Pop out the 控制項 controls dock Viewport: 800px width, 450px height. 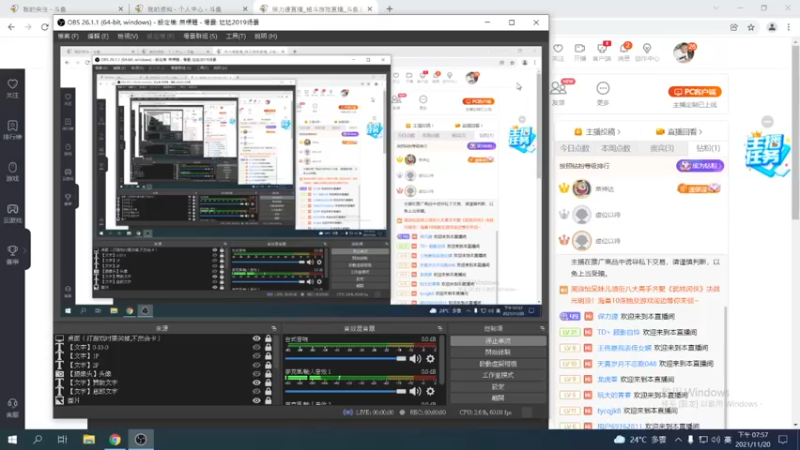[542, 329]
